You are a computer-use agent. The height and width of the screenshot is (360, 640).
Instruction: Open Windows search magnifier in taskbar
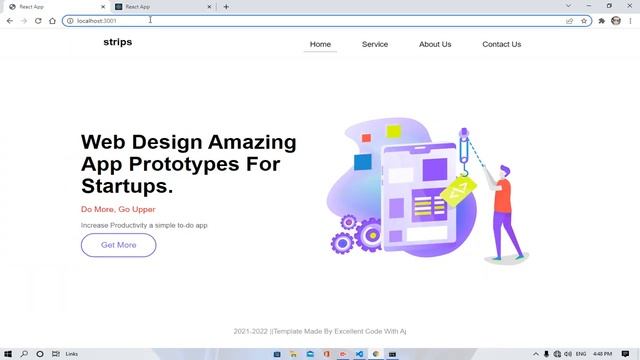click(24, 354)
